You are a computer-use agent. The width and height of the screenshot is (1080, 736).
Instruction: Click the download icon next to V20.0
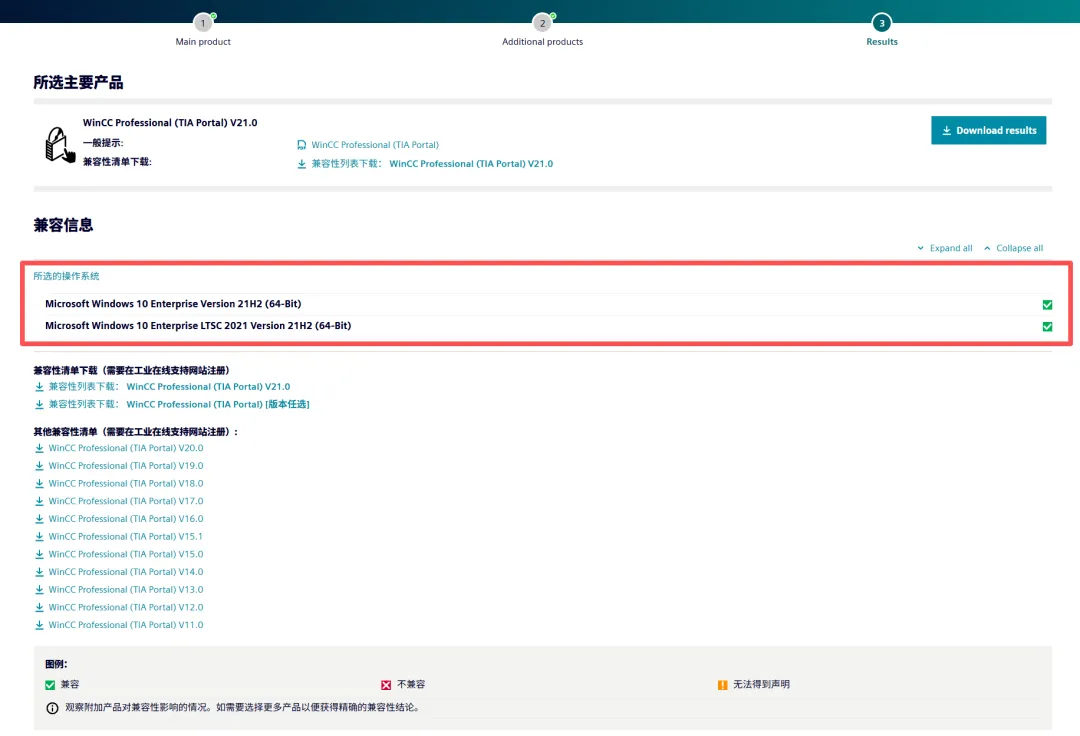click(39, 448)
